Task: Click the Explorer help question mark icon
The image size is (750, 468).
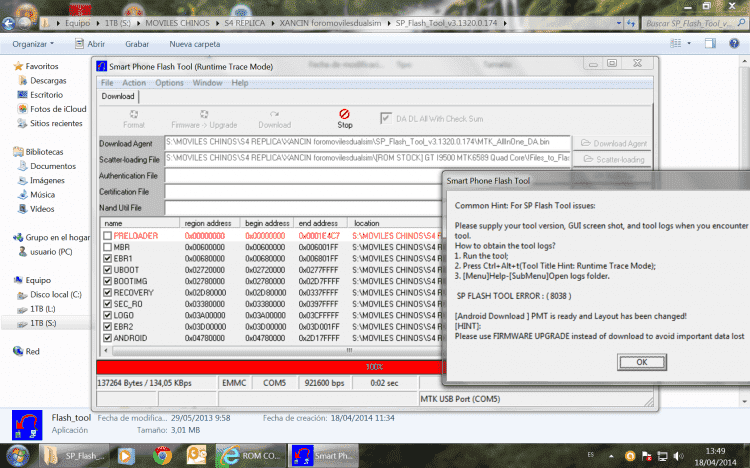Action: coord(734,44)
